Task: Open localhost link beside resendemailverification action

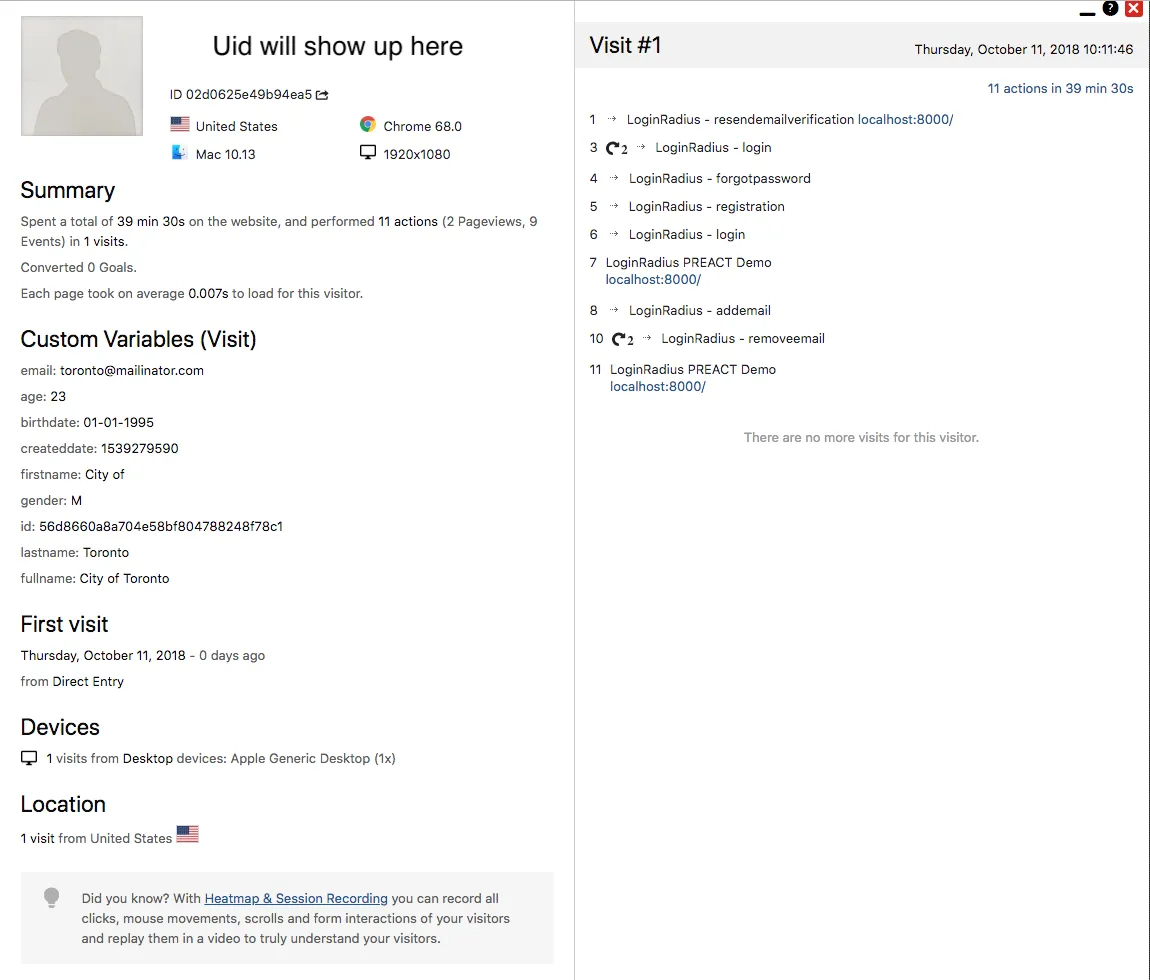Action: point(905,119)
